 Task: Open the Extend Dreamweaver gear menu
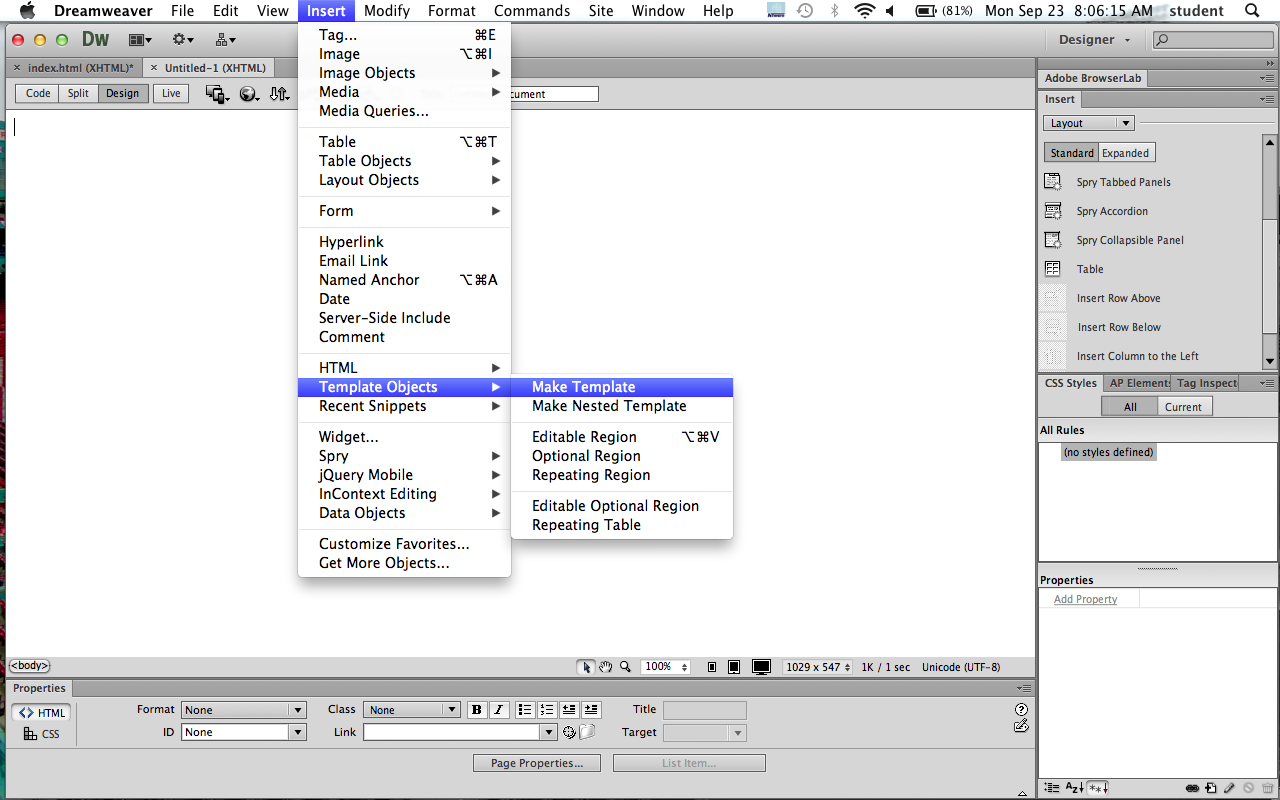pos(183,40)
